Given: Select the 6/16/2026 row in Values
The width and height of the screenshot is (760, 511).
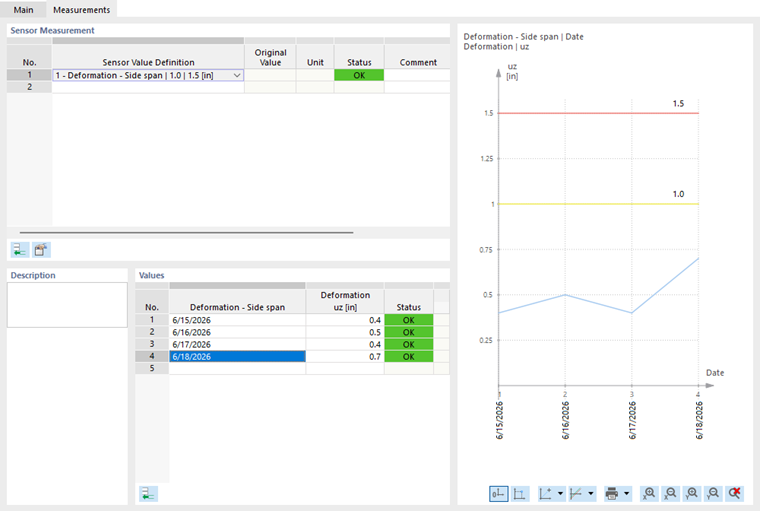Looking at the screenshot, I should [237, 332].
